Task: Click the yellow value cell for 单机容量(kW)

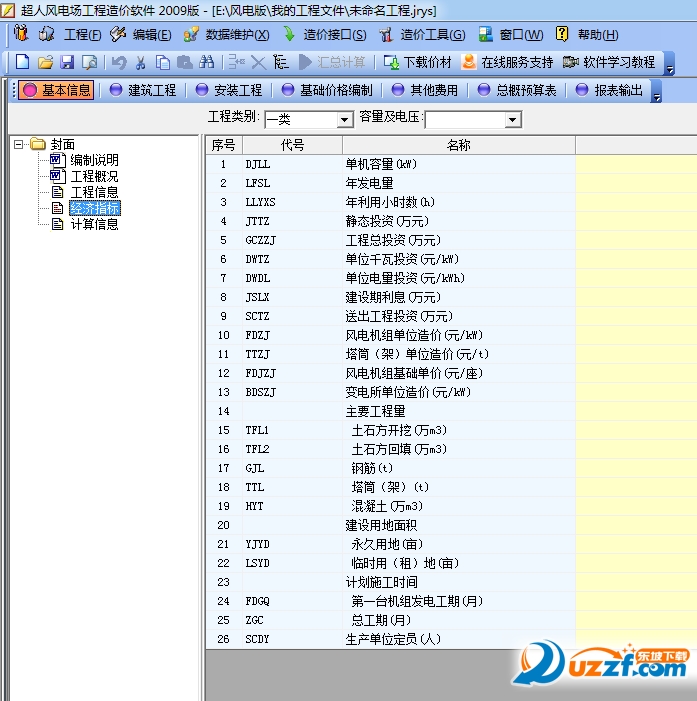Action: (636, 164)
